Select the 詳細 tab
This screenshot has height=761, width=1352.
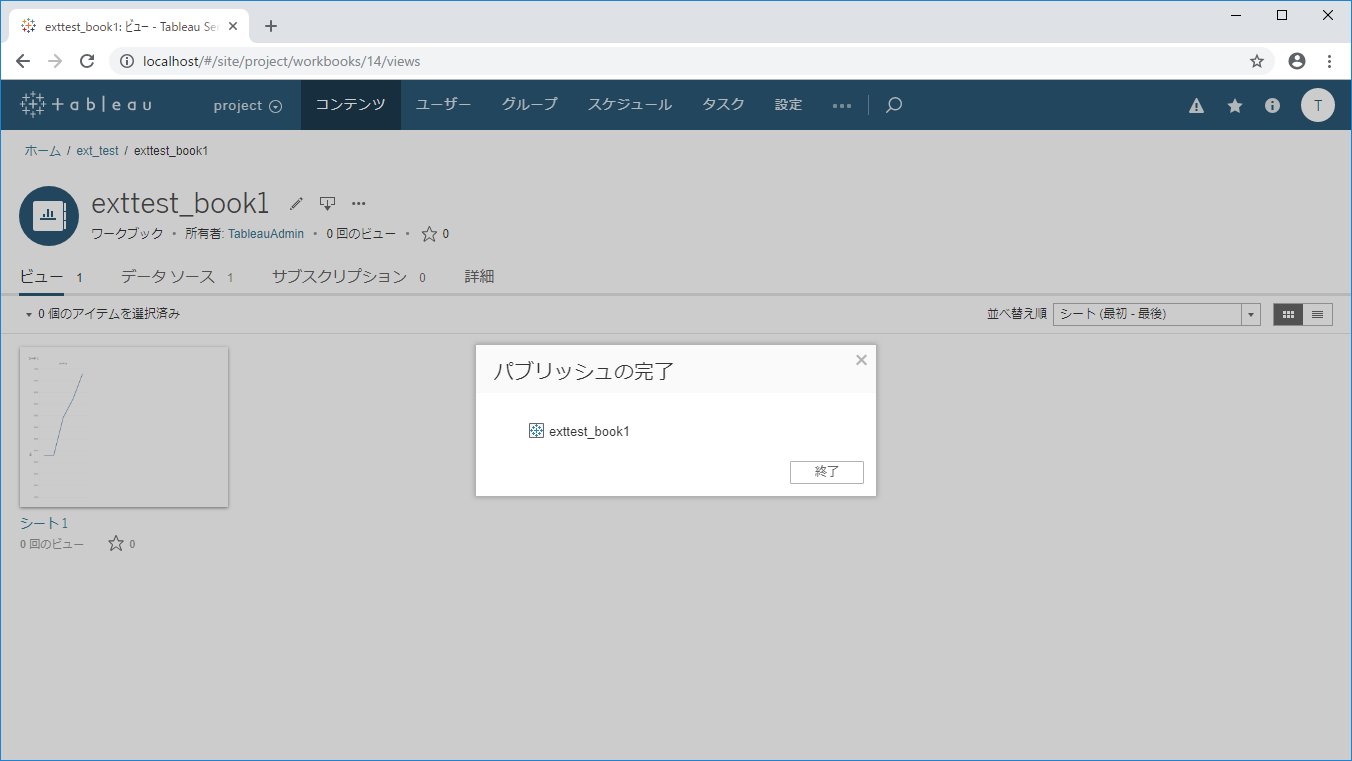[x=479, y=277]
